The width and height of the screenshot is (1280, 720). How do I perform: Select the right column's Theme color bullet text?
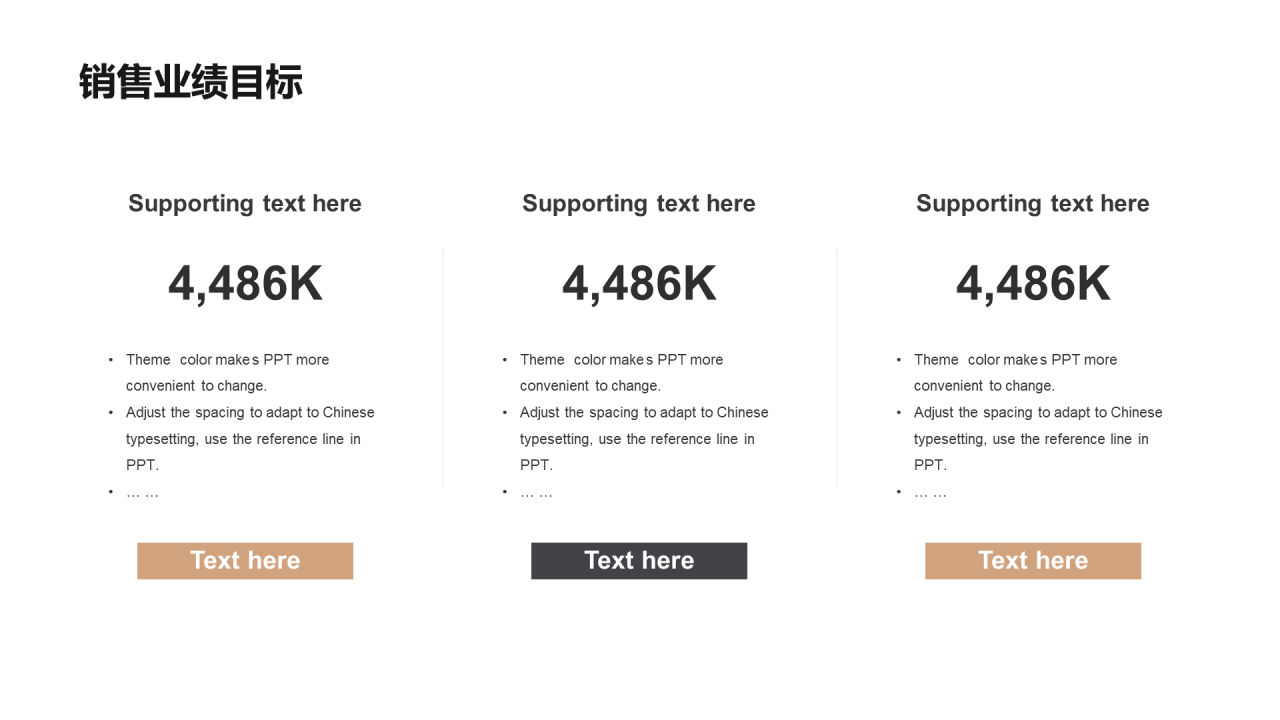point(1015,372)
